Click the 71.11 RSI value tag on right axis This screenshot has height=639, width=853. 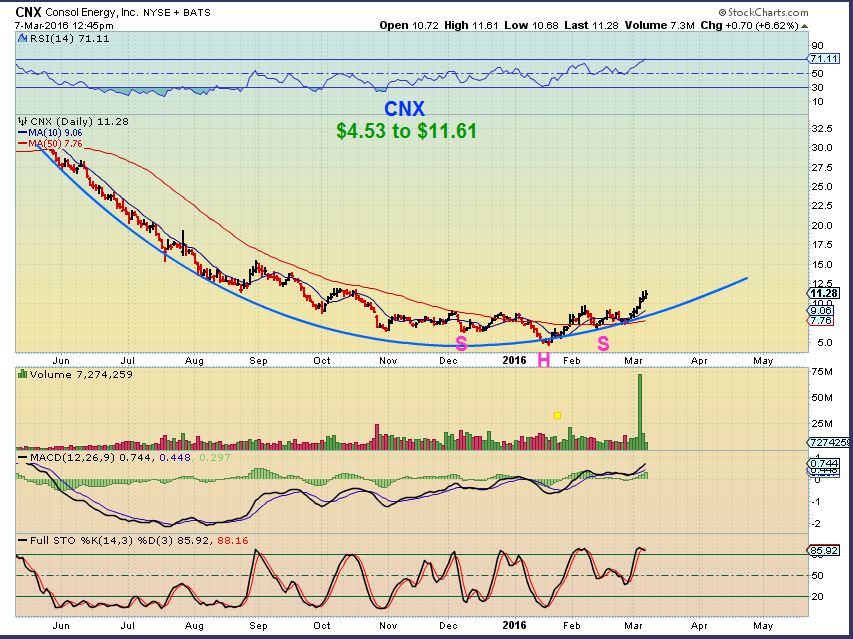(824, 59)
